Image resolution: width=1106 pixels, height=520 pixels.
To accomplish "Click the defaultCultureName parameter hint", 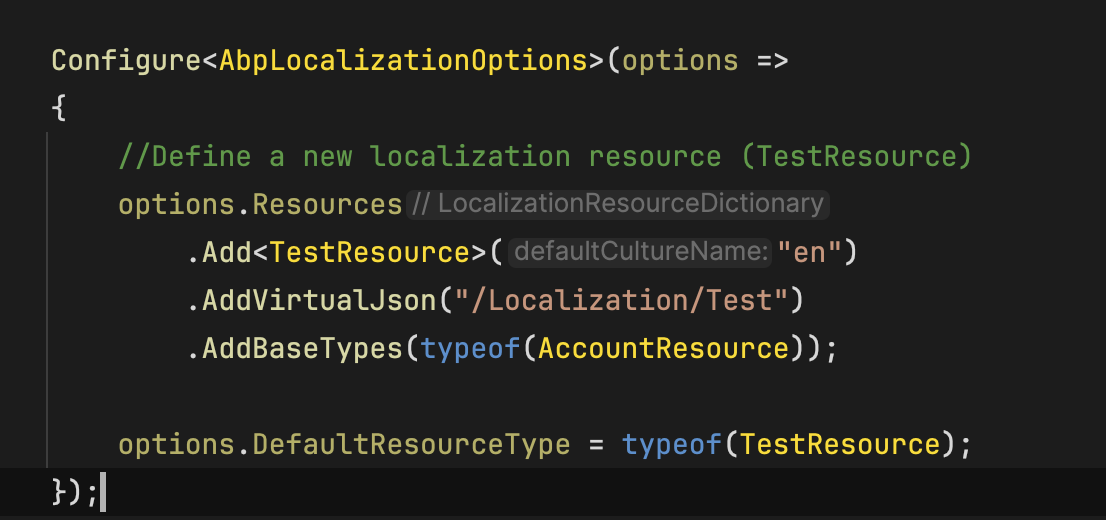I will click(640, 252).
